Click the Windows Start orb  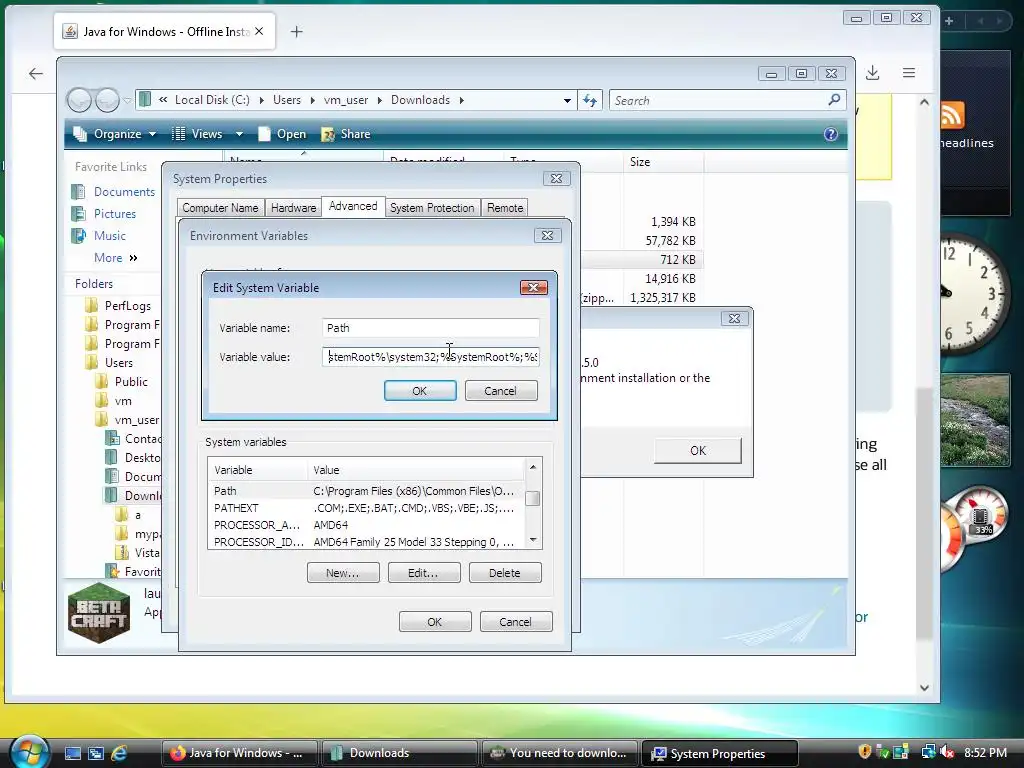[x=29, y=751]
